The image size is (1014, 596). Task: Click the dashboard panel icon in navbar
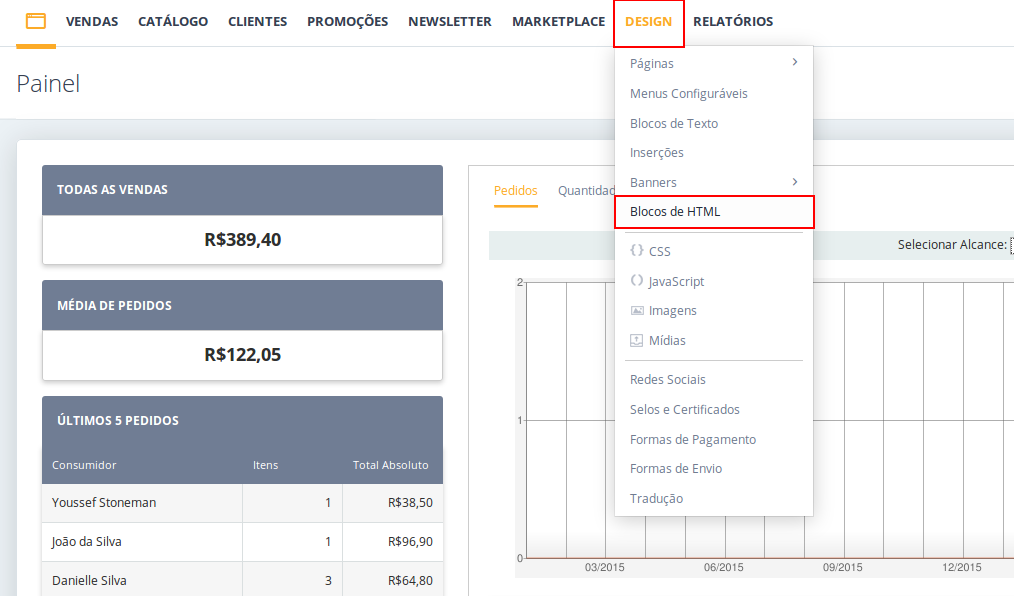point(36,21)
